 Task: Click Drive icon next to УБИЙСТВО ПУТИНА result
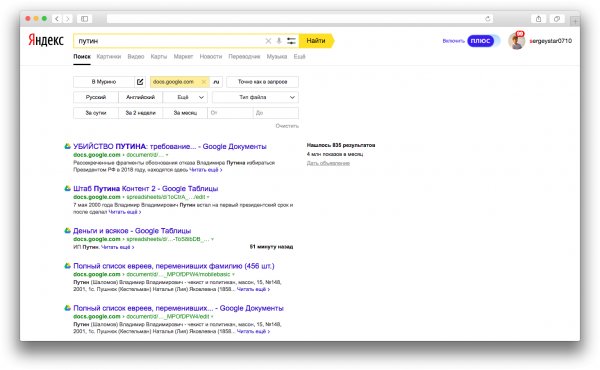67,146
